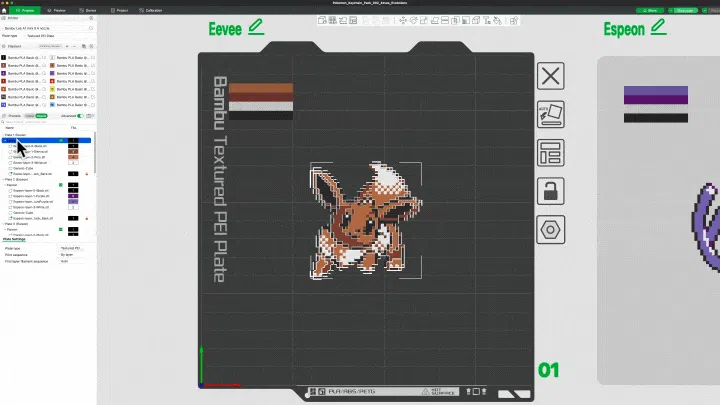Activate the Move tool icon
720x405 pixels.
(x=403, y=20)
